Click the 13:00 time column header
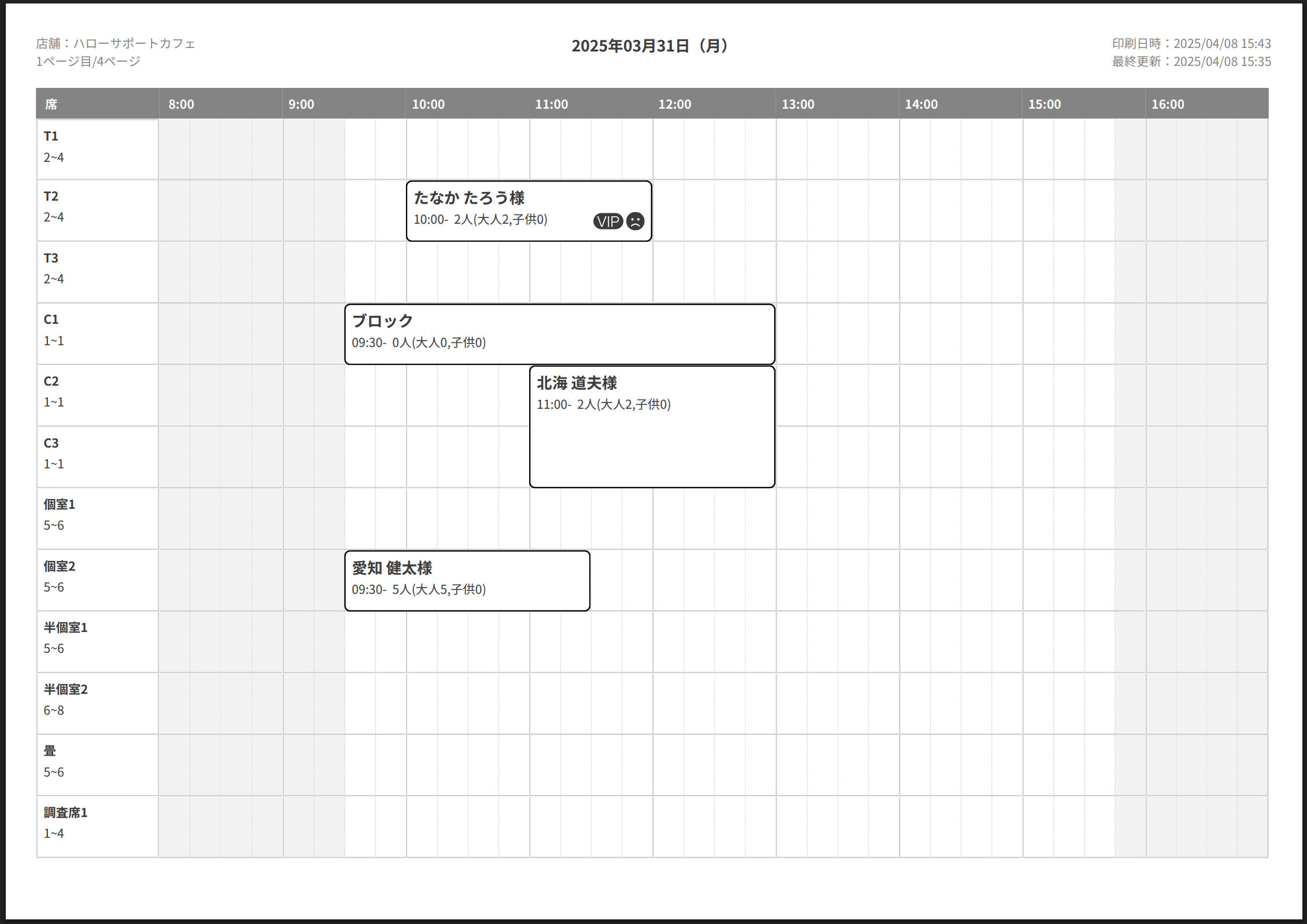Image resolution: width=1307 pixels, height=924 pixels. pos(798,105)
